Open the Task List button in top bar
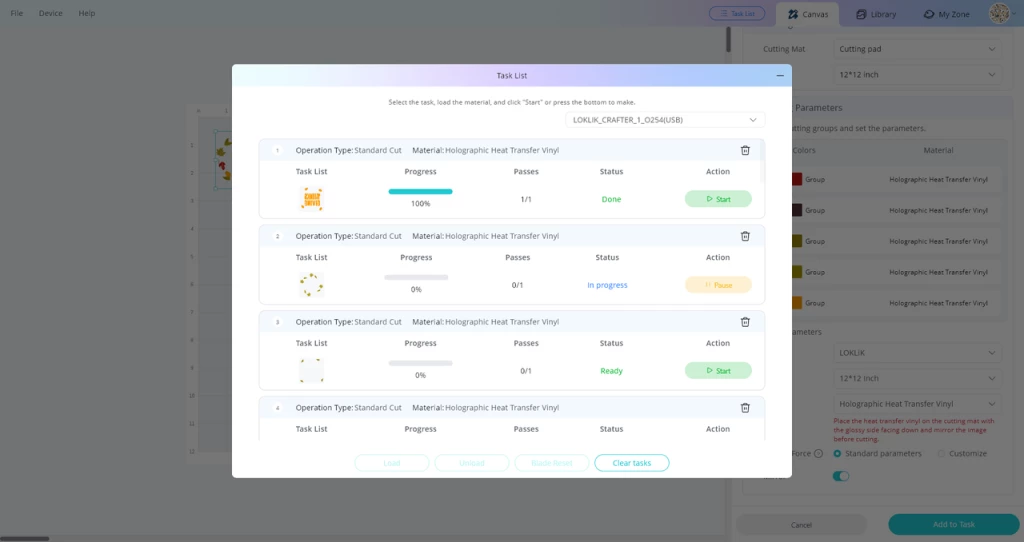The height and width of the screenshot is (542, 1024). point(737,13)
